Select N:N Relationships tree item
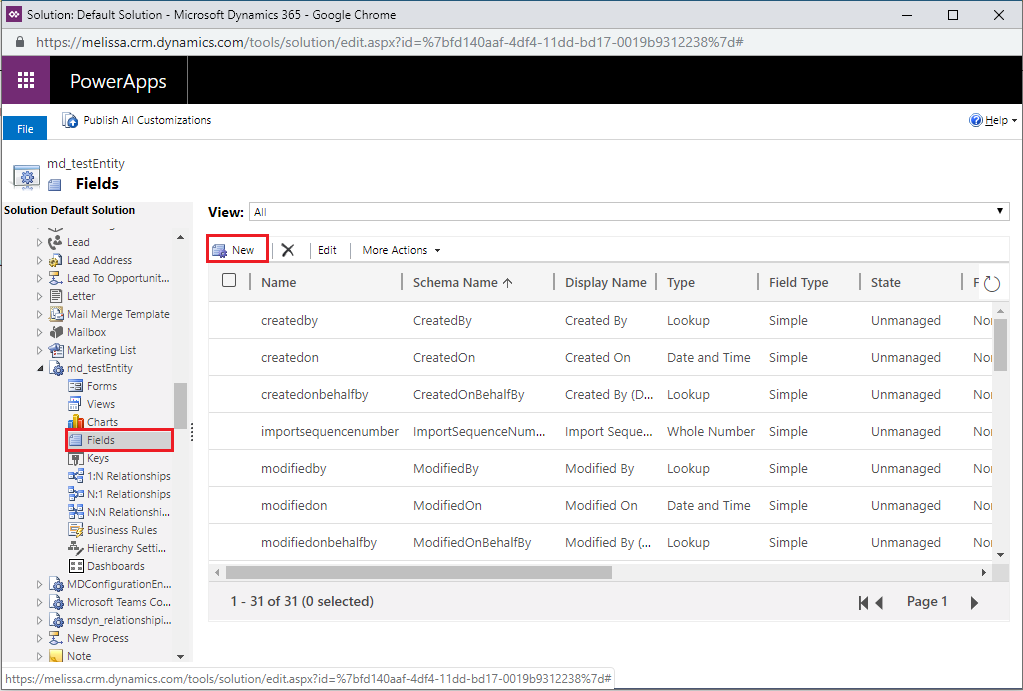 coord(128,512)
